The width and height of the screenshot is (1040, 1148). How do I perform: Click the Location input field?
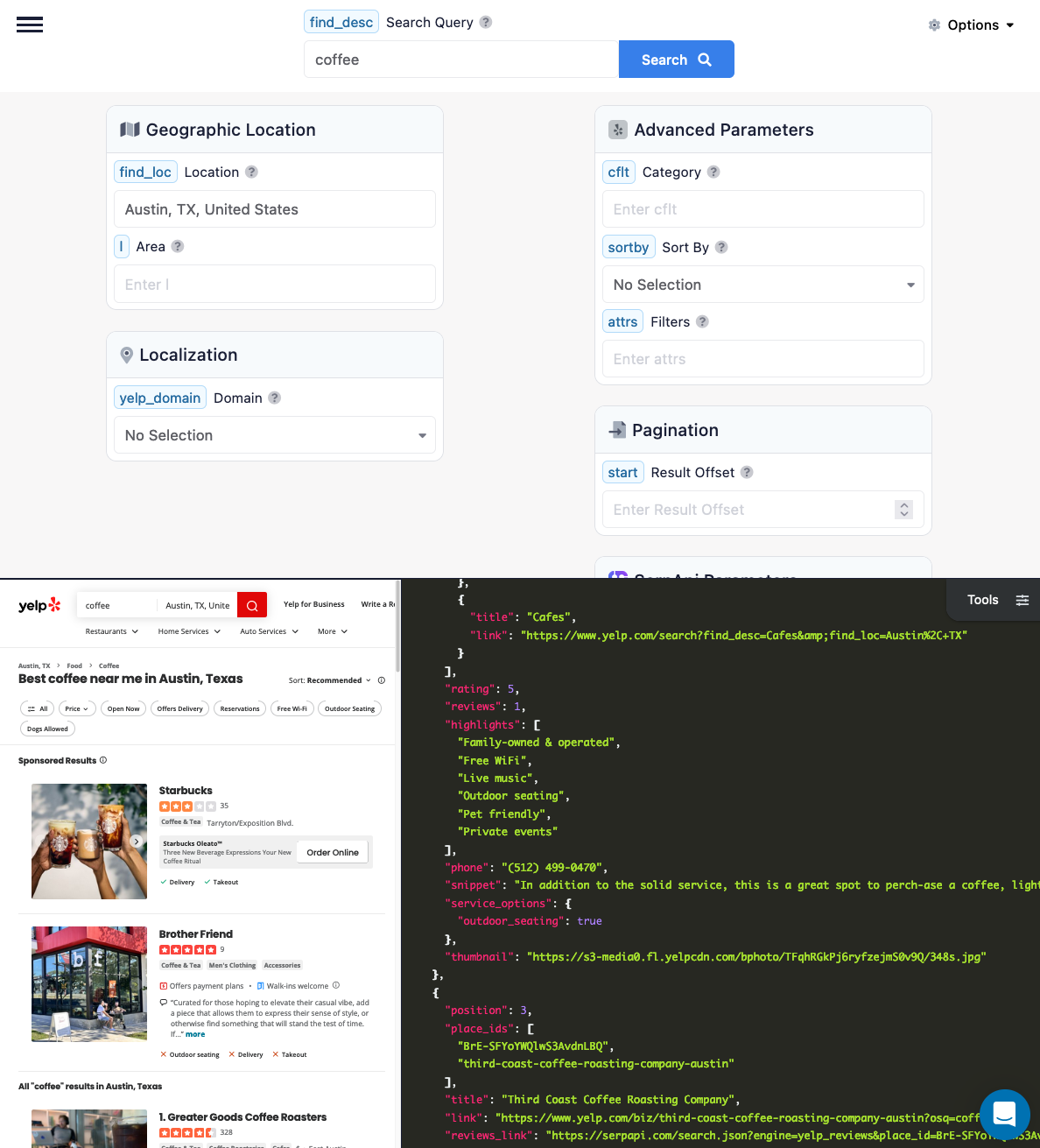pos(275,209)
